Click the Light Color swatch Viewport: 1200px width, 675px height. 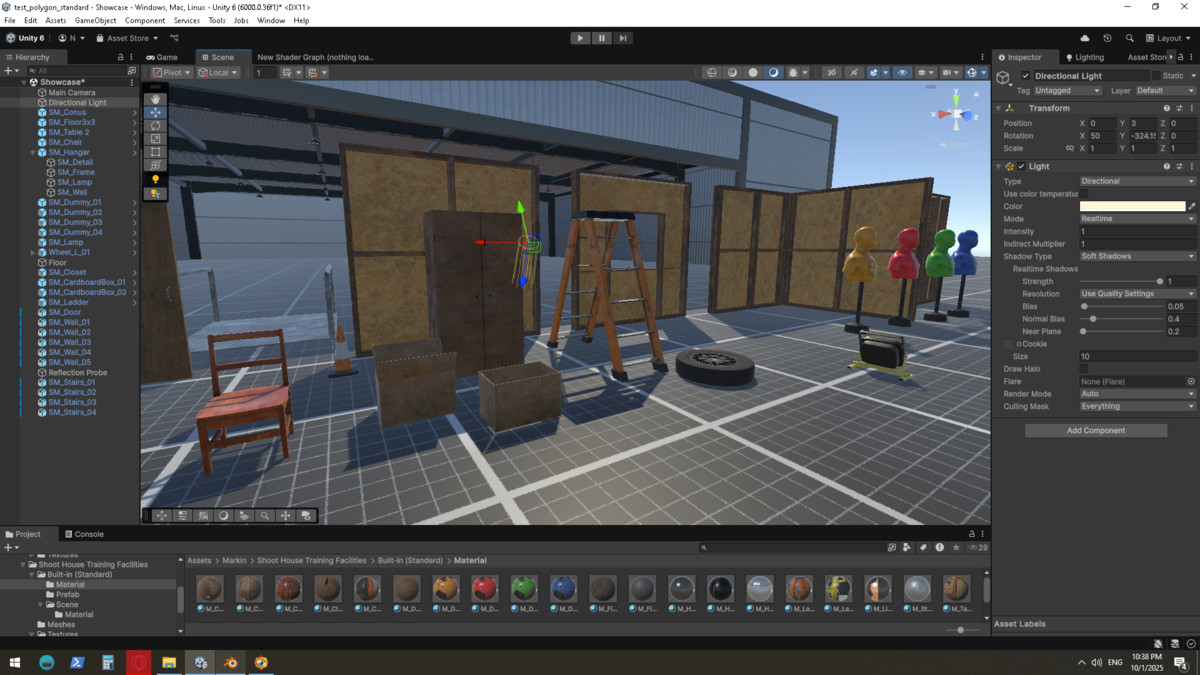[x=1132, y=206]
